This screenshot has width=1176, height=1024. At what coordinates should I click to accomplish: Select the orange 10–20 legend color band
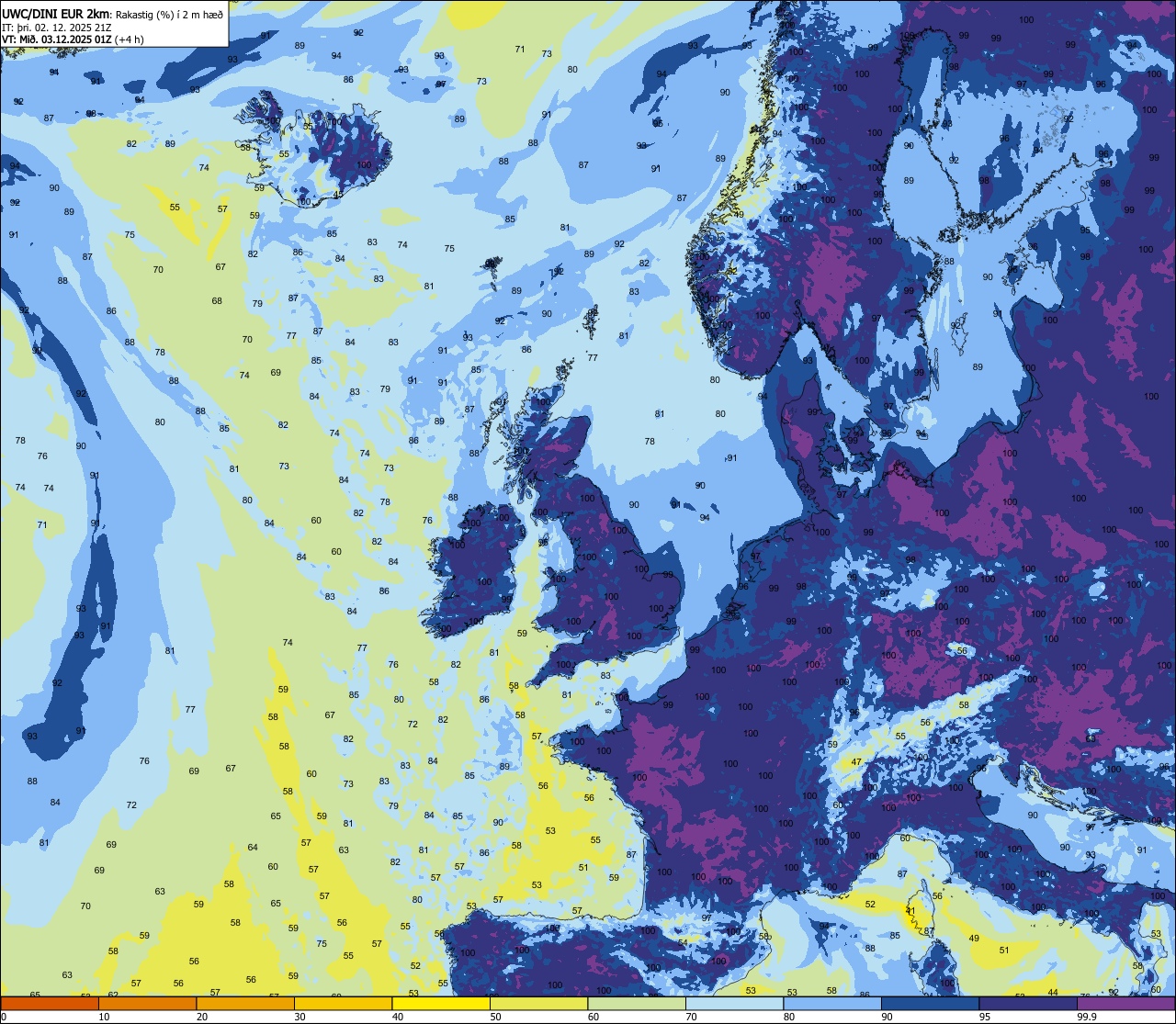[147, 1003]
